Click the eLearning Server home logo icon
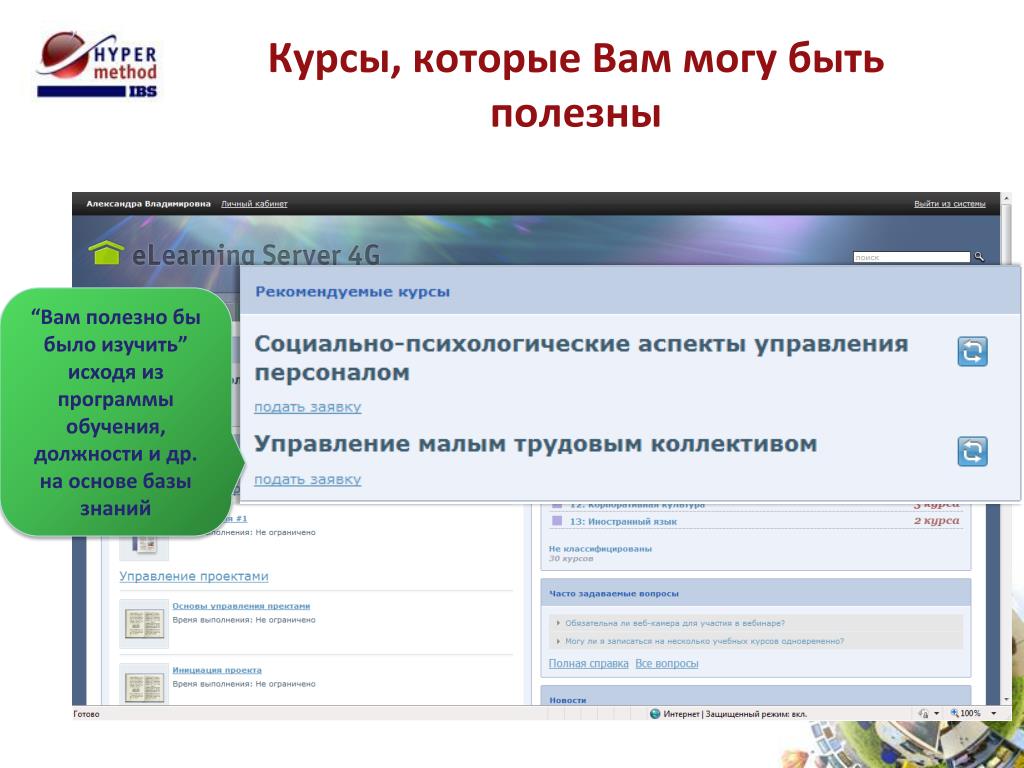Viewport: 1024px width, 768px height. pyautogui.click(x=106, y=253)
